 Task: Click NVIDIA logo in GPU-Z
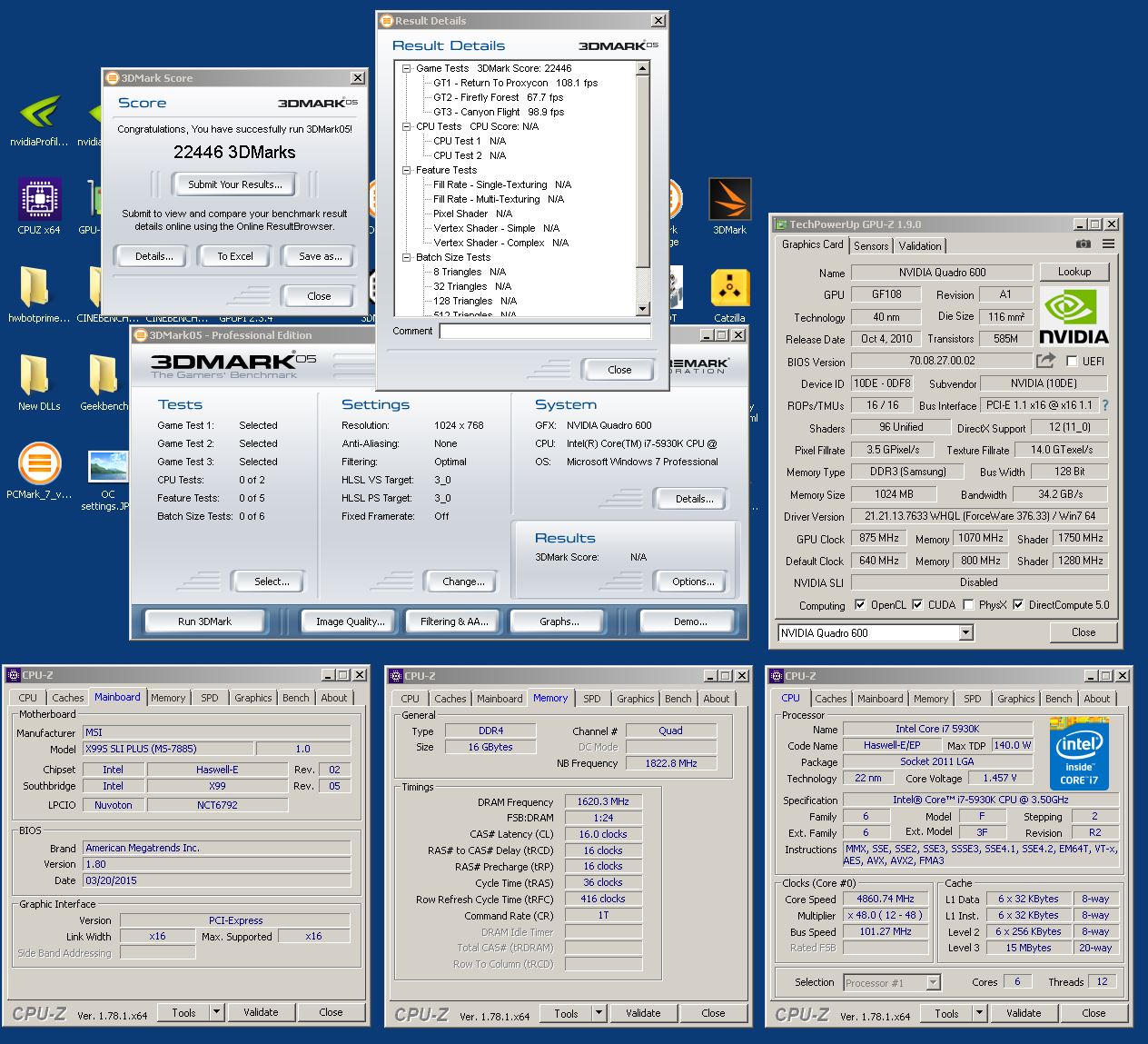pos(1074,316)
